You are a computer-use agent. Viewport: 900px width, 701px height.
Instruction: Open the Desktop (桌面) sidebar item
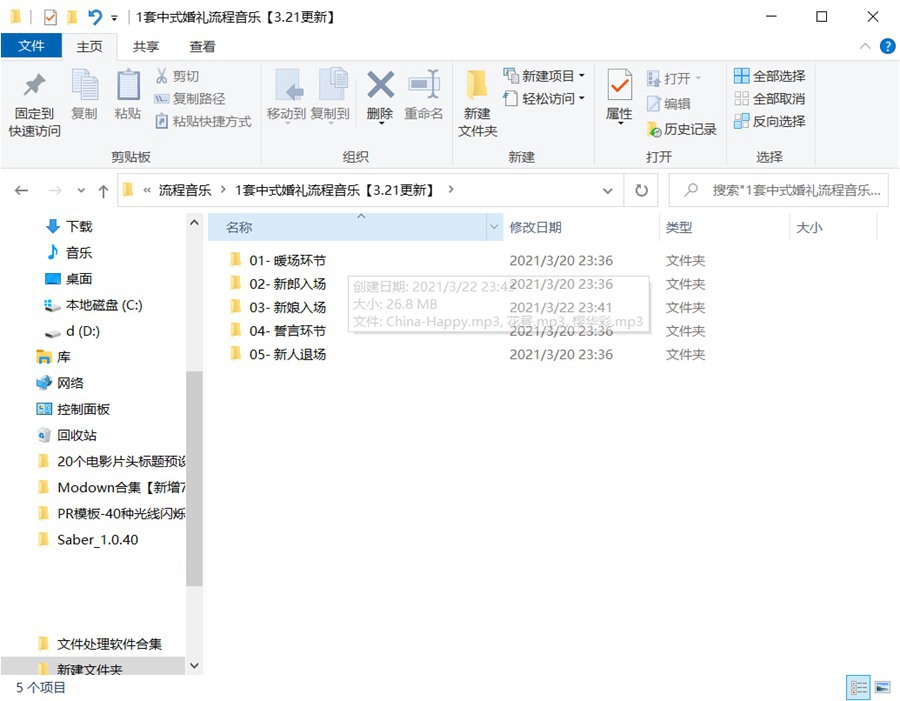coord(69,278)
